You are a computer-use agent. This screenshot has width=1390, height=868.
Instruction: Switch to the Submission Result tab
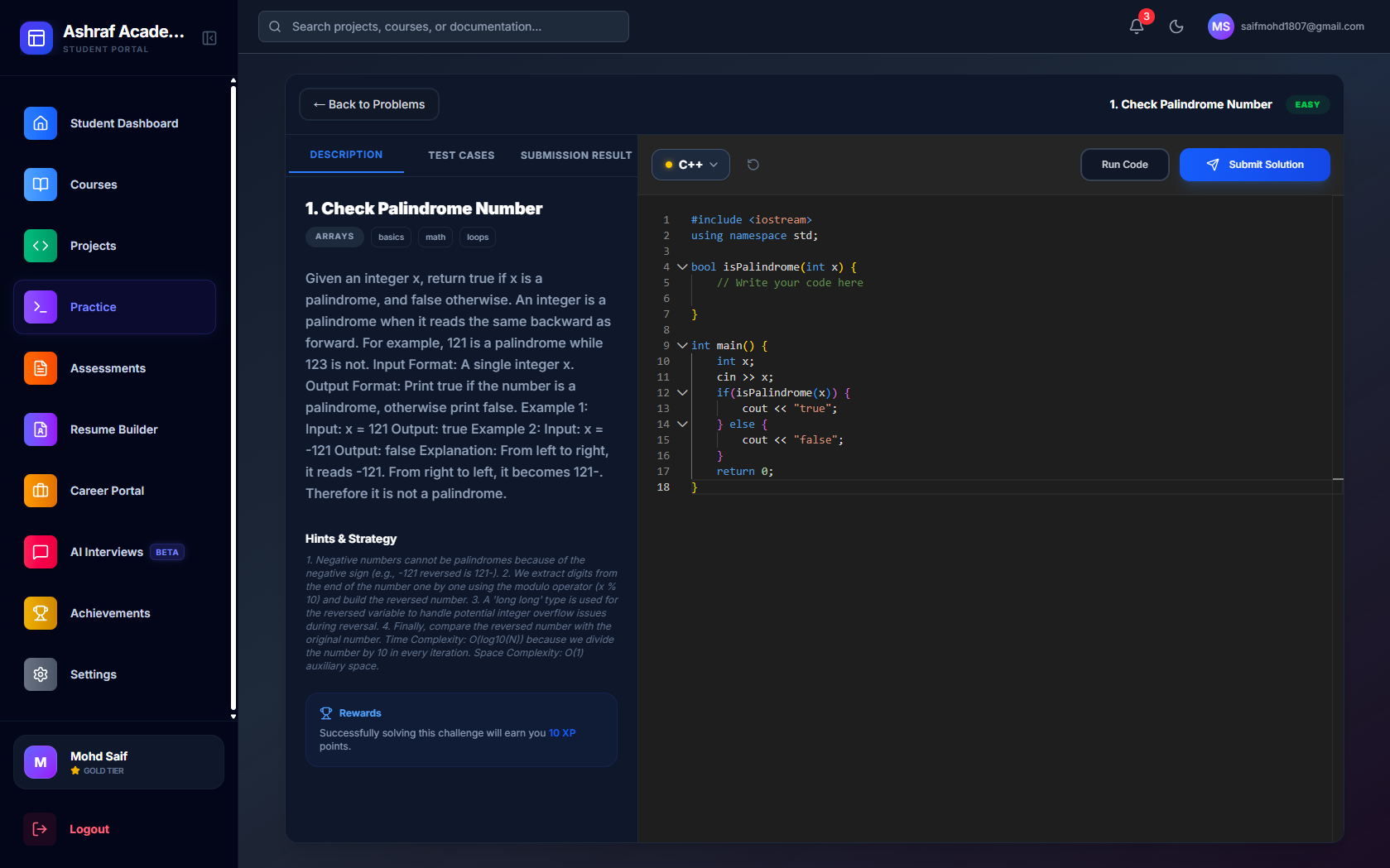coord(576,156)
